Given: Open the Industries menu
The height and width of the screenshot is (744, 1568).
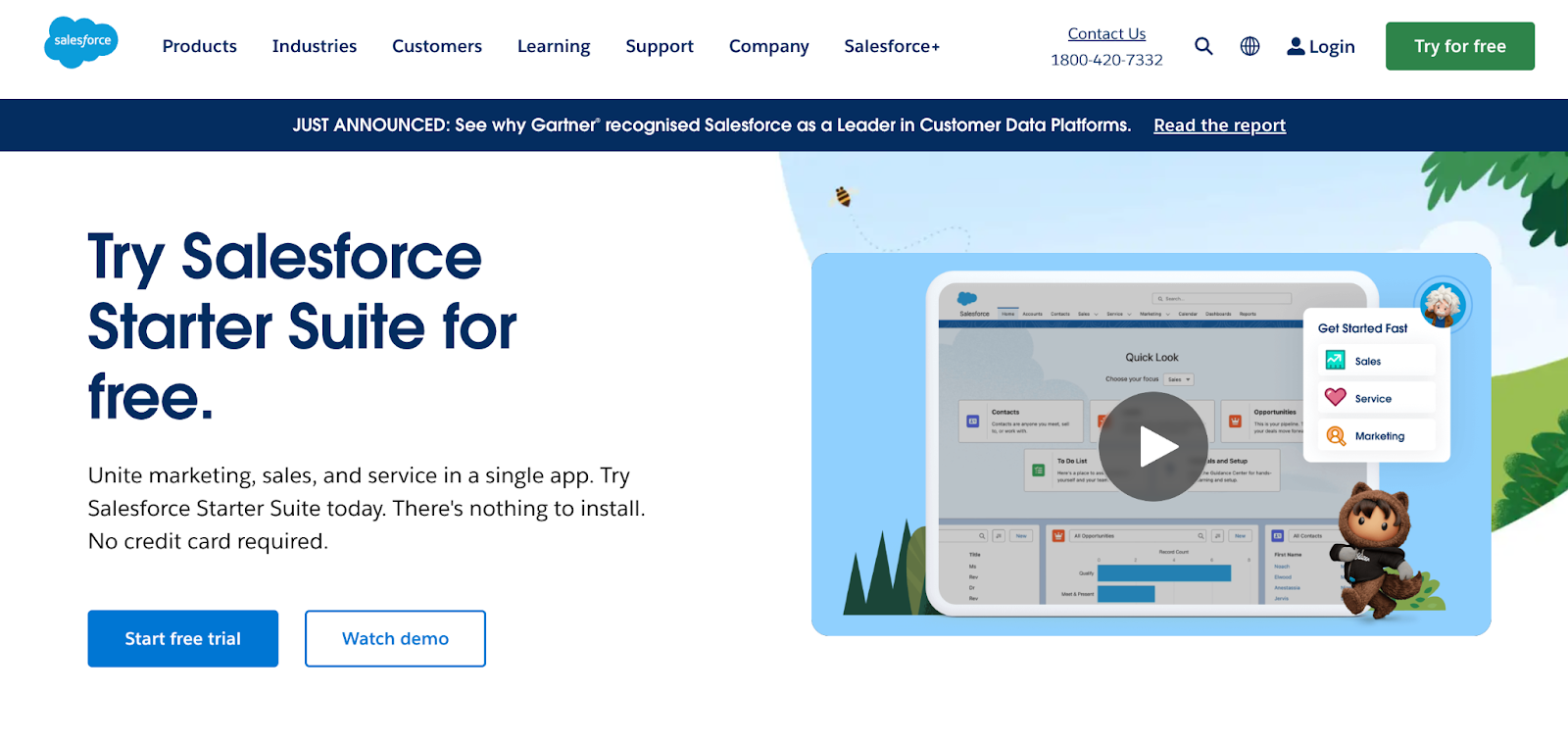Looking at the screenshot, I should (x=315, y=46).
